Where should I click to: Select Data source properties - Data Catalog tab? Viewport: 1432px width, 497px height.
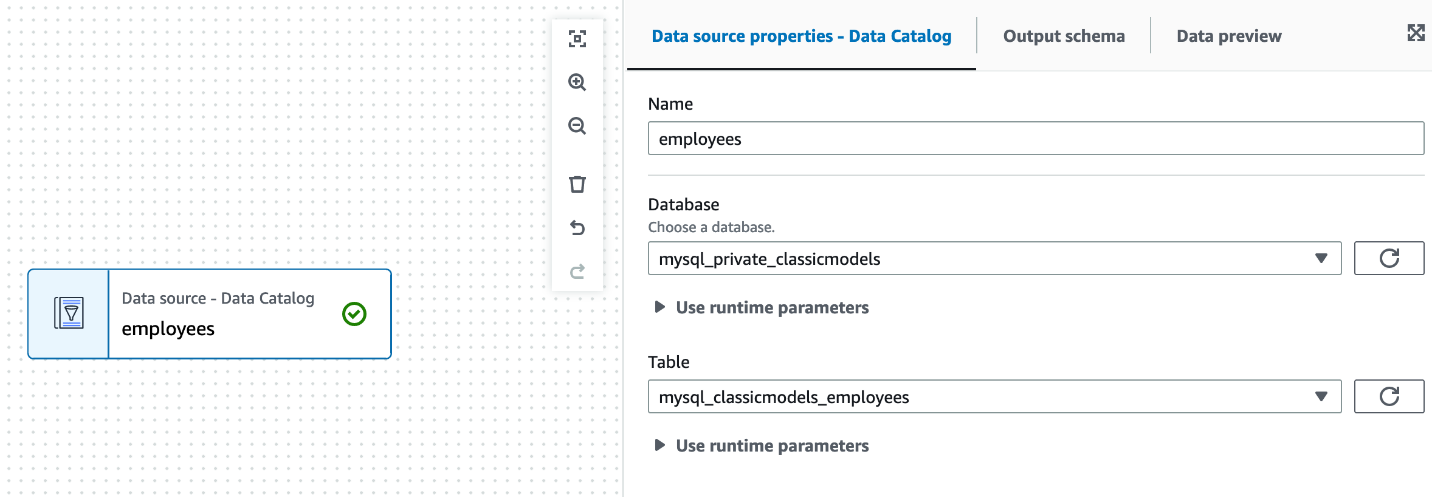tap(801, 36)
